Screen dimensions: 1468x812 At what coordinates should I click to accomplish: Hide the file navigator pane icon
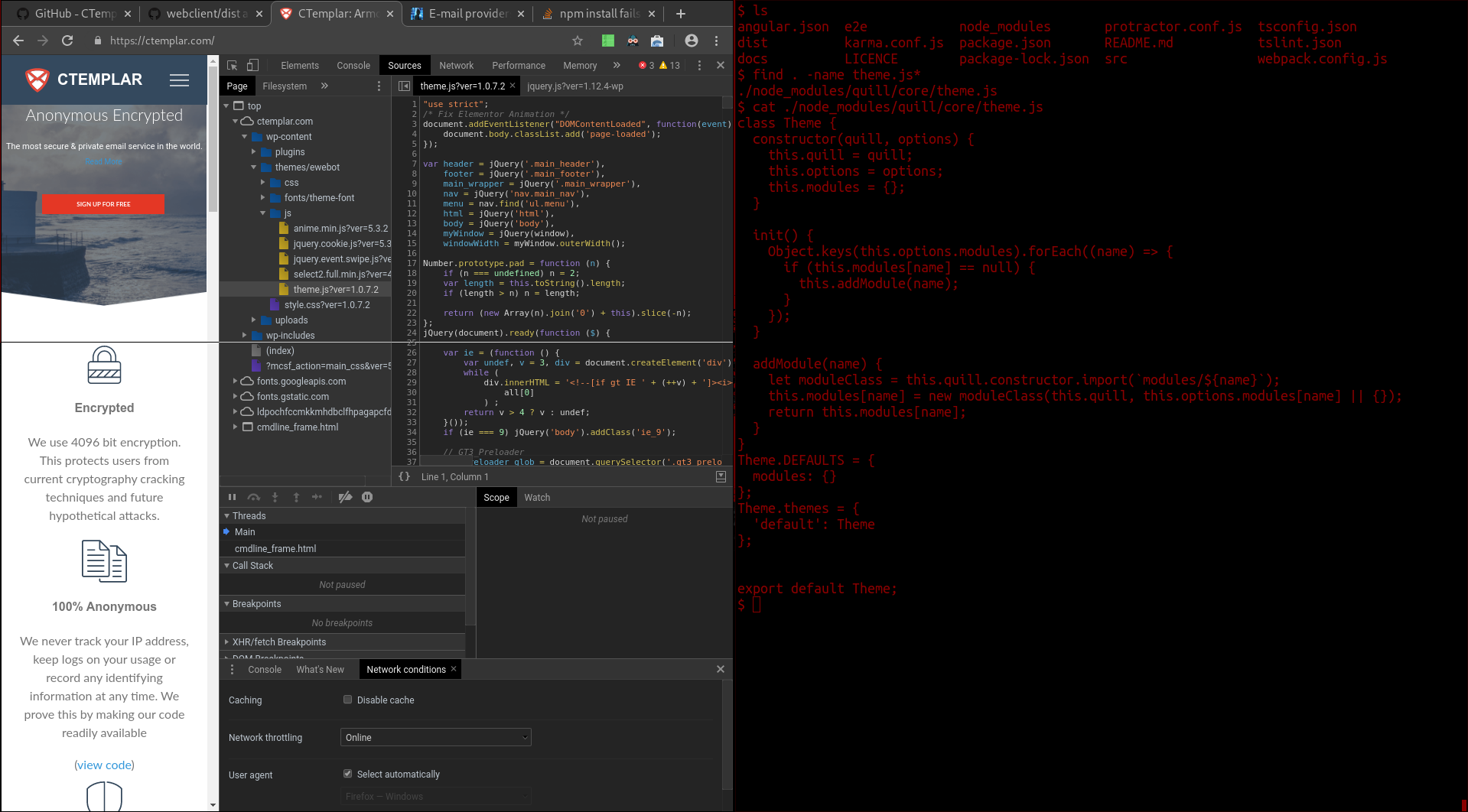[x=405, y=86]
